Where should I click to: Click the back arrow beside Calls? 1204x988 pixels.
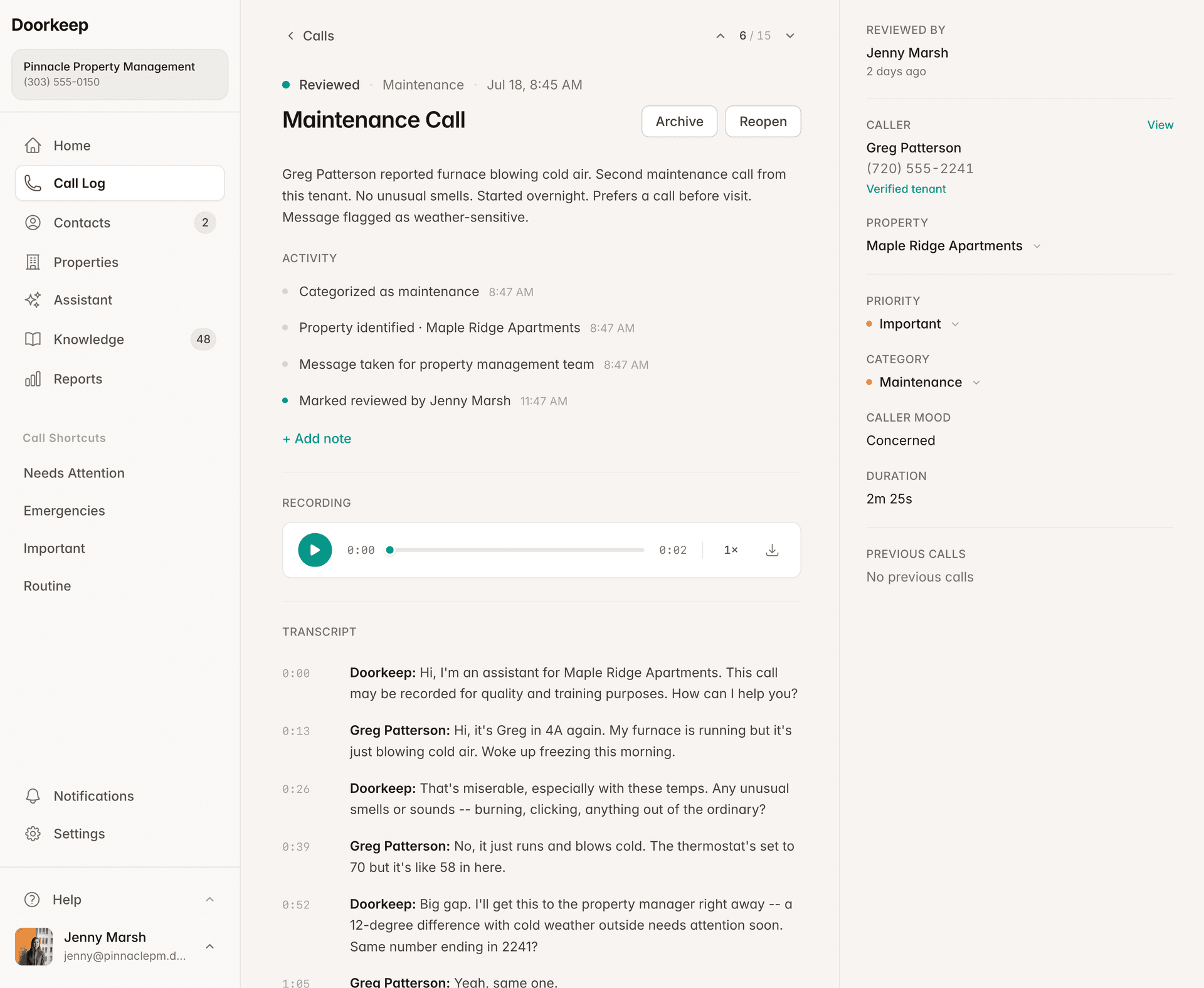point(290,36)
